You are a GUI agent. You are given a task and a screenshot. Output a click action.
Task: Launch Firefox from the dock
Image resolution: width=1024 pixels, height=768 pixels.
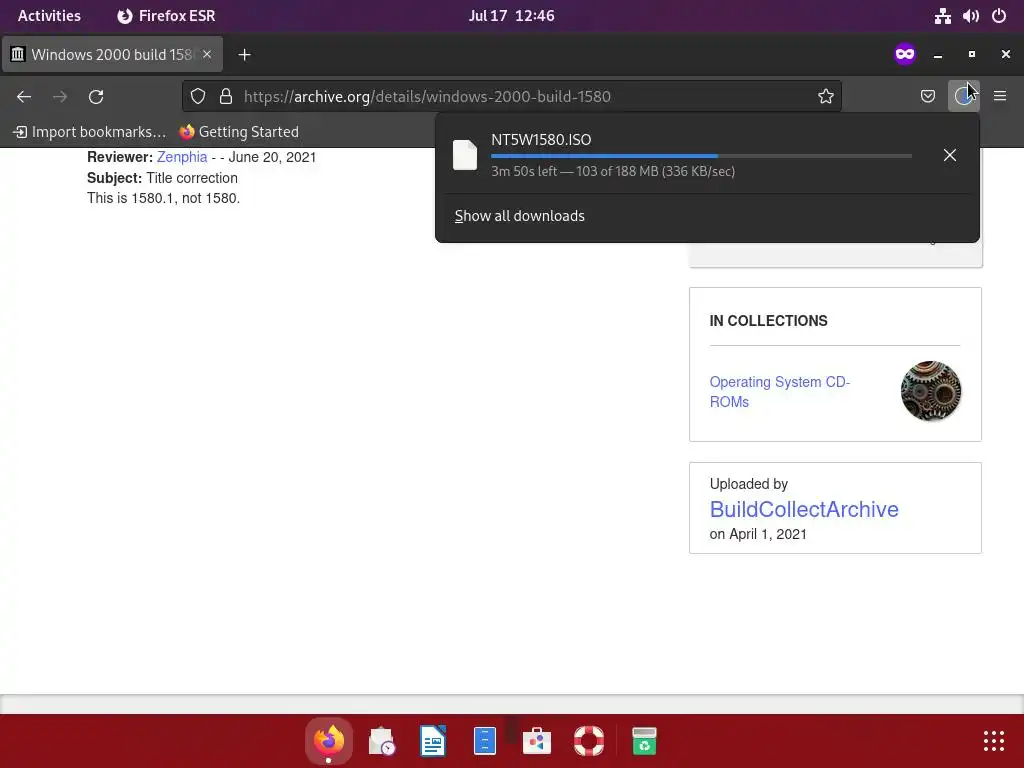pyautogui.click(x=328, y=741)
